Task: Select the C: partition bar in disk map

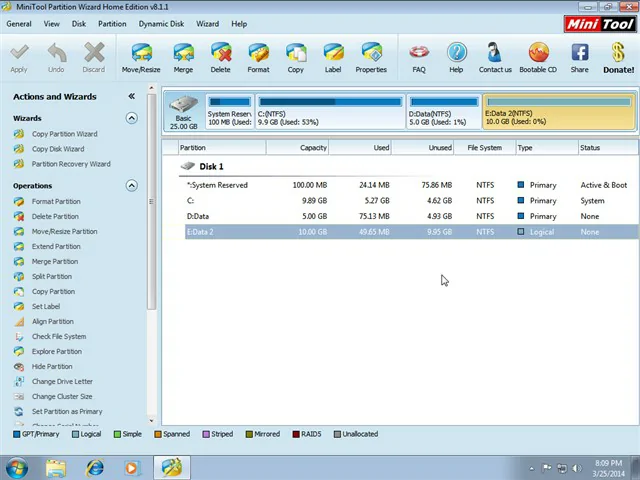Action: (330, 113)
